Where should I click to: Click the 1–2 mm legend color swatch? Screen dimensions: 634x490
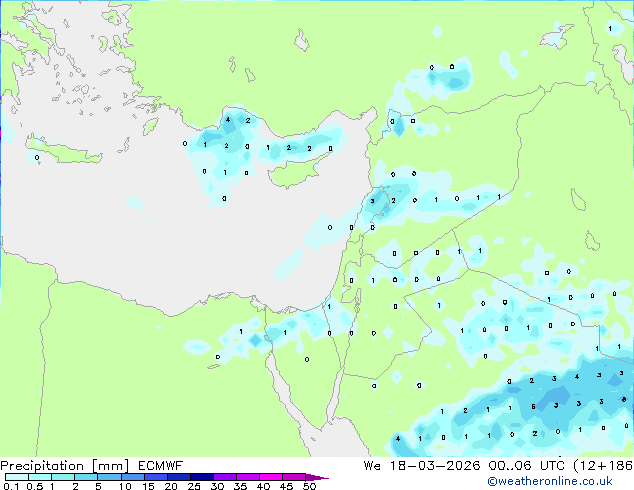coord(63,477)
